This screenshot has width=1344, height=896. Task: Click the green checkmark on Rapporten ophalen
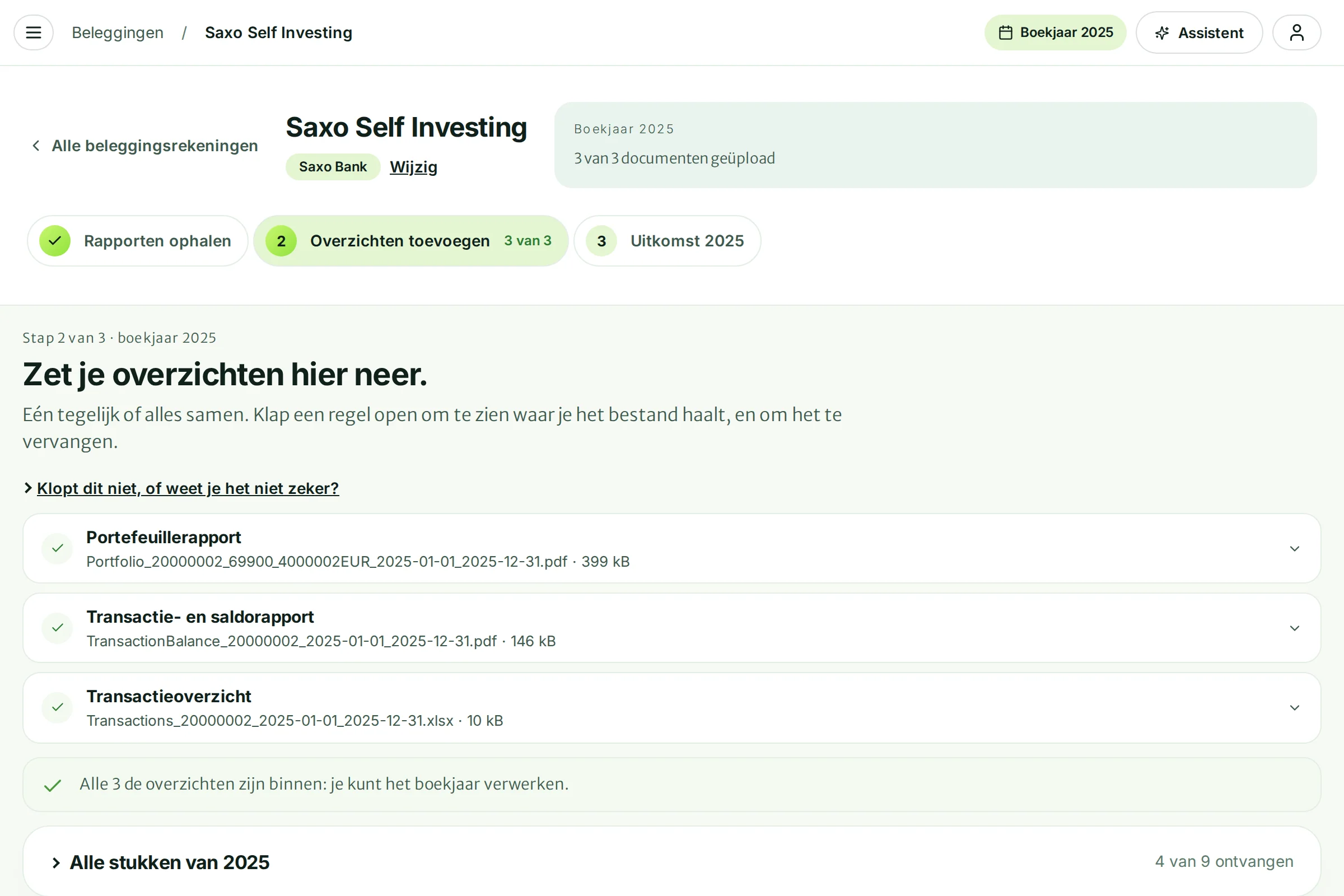point(55,241)
